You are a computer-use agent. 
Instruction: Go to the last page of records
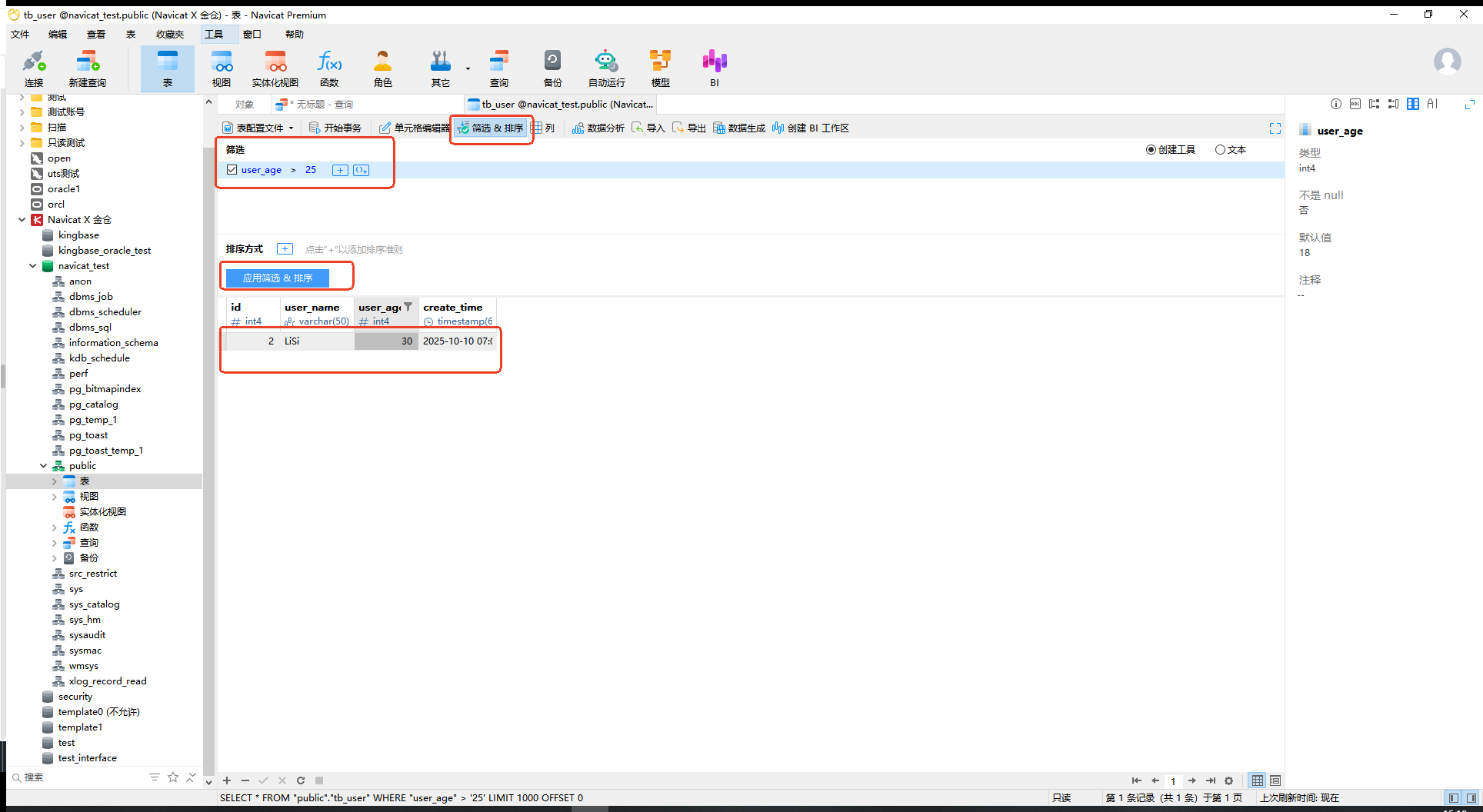click(x=1211, y=780)
